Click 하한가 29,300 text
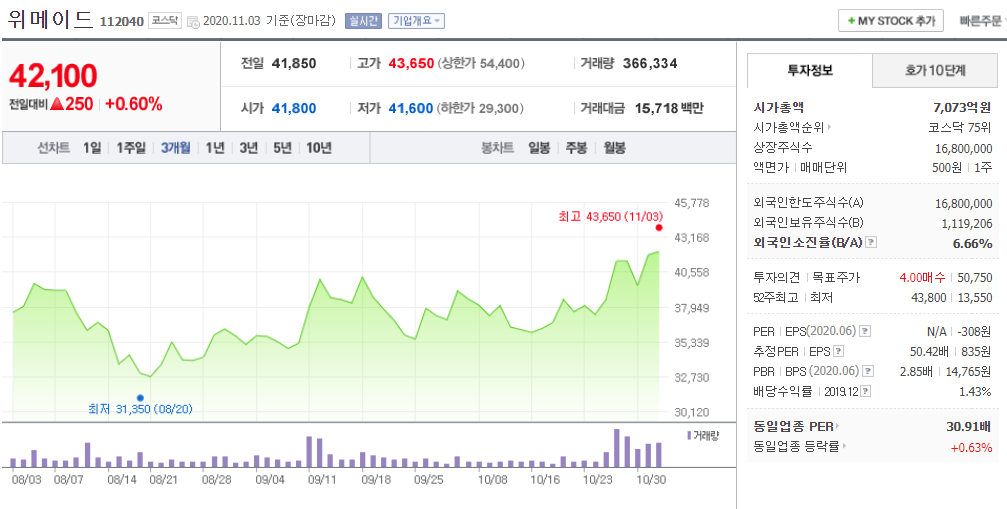 pos(482,108)
